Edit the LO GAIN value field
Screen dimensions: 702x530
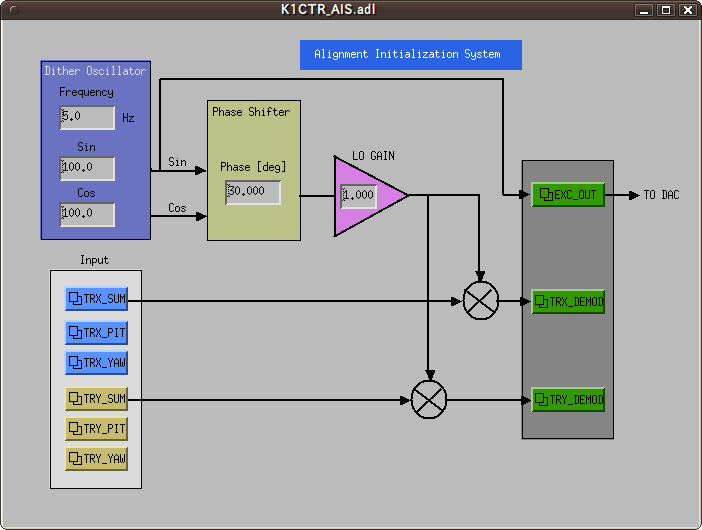(359, 196)
